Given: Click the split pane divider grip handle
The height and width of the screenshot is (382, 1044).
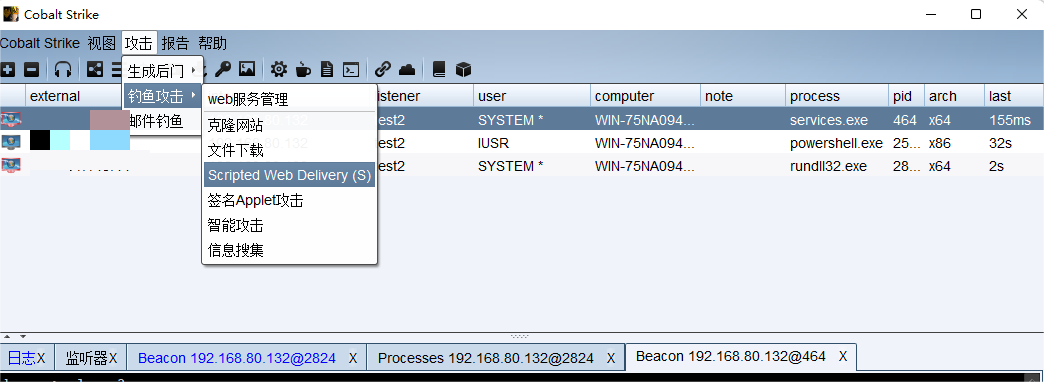Looking at the screenshot, I should click(519, 337).
